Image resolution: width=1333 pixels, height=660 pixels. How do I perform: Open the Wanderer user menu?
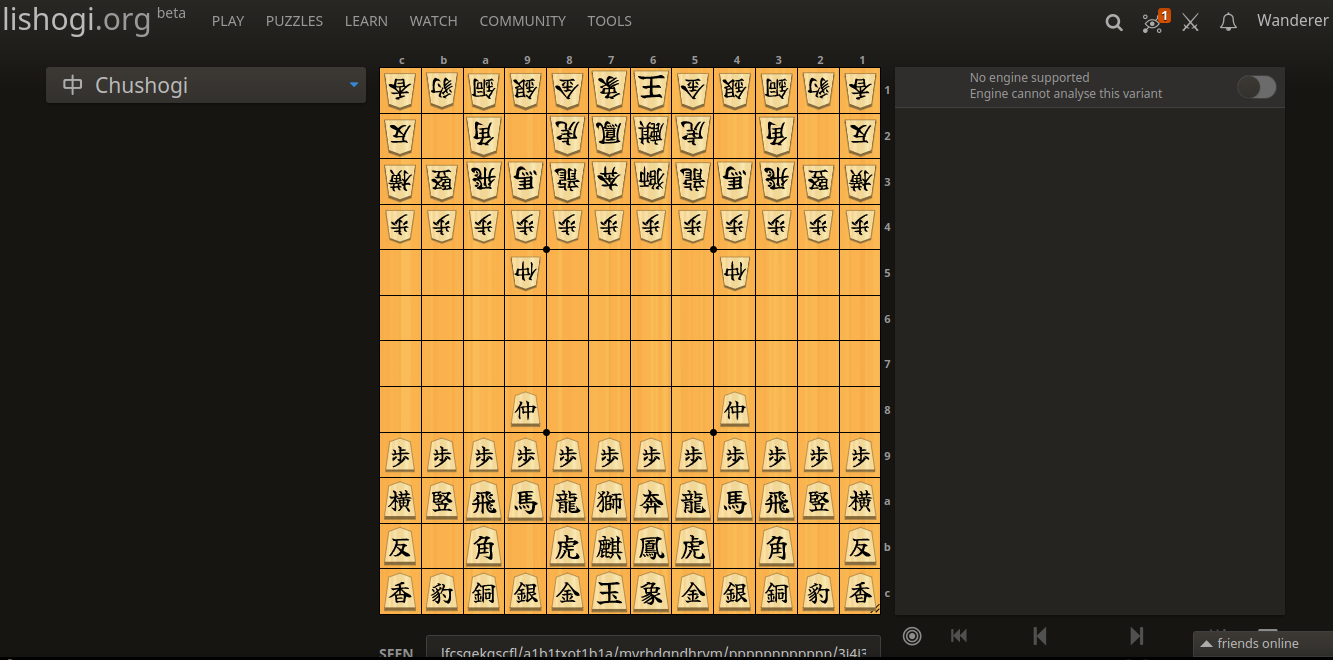click(x=1292, y=21)
